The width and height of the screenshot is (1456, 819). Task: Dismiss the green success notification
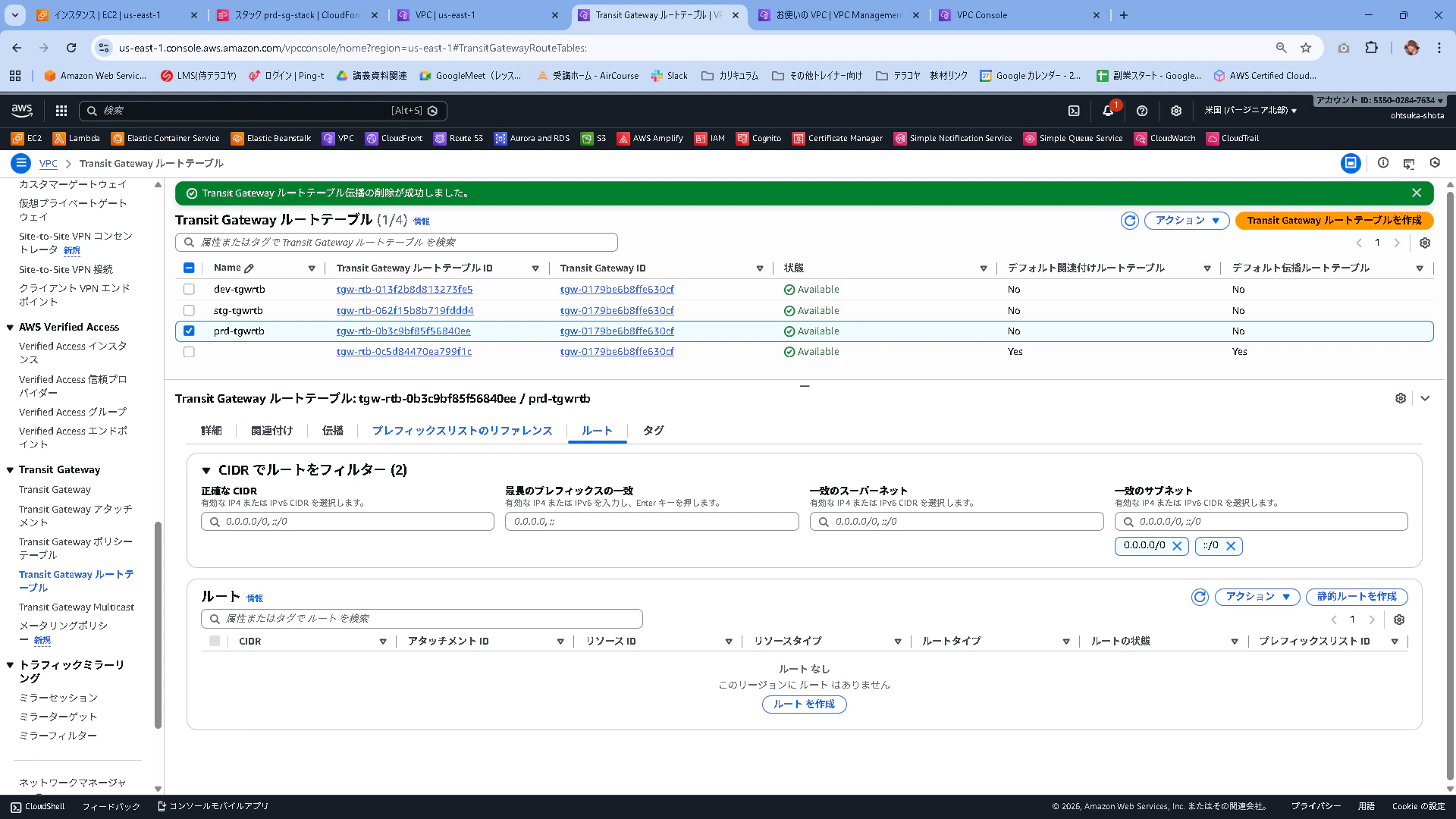point(1417,193)
